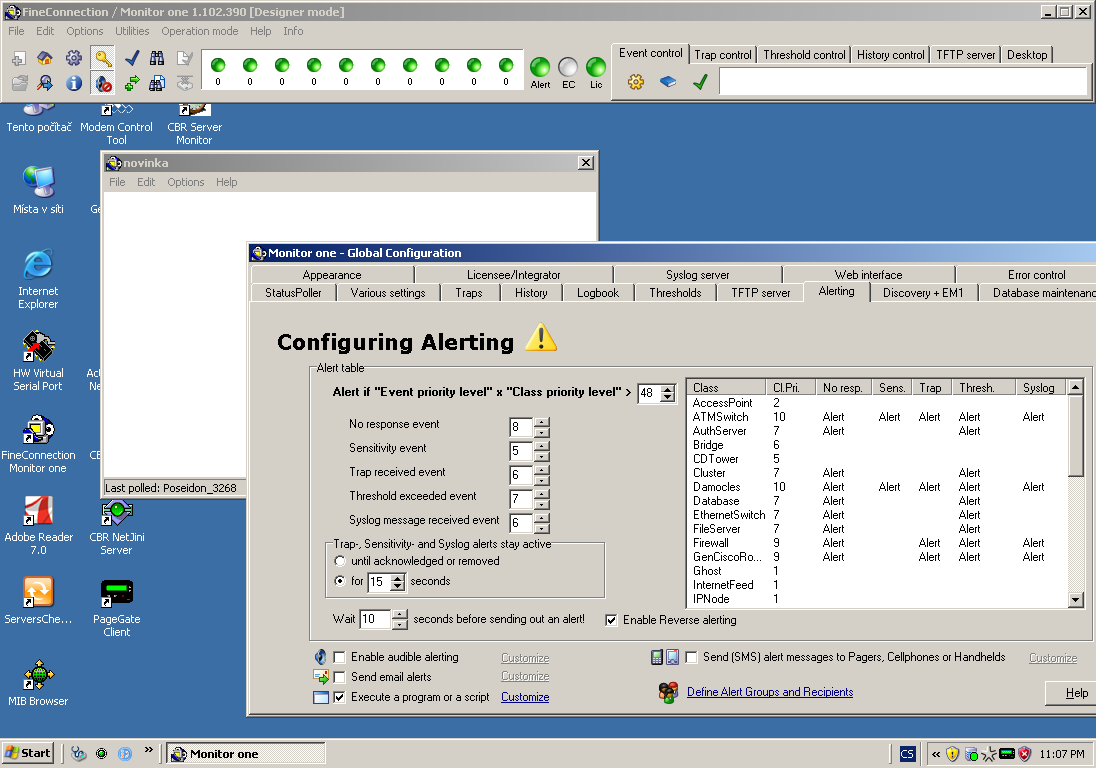Switch to the Trap control tab
Screen dimensions: 1096x768
tap(723, 55)
